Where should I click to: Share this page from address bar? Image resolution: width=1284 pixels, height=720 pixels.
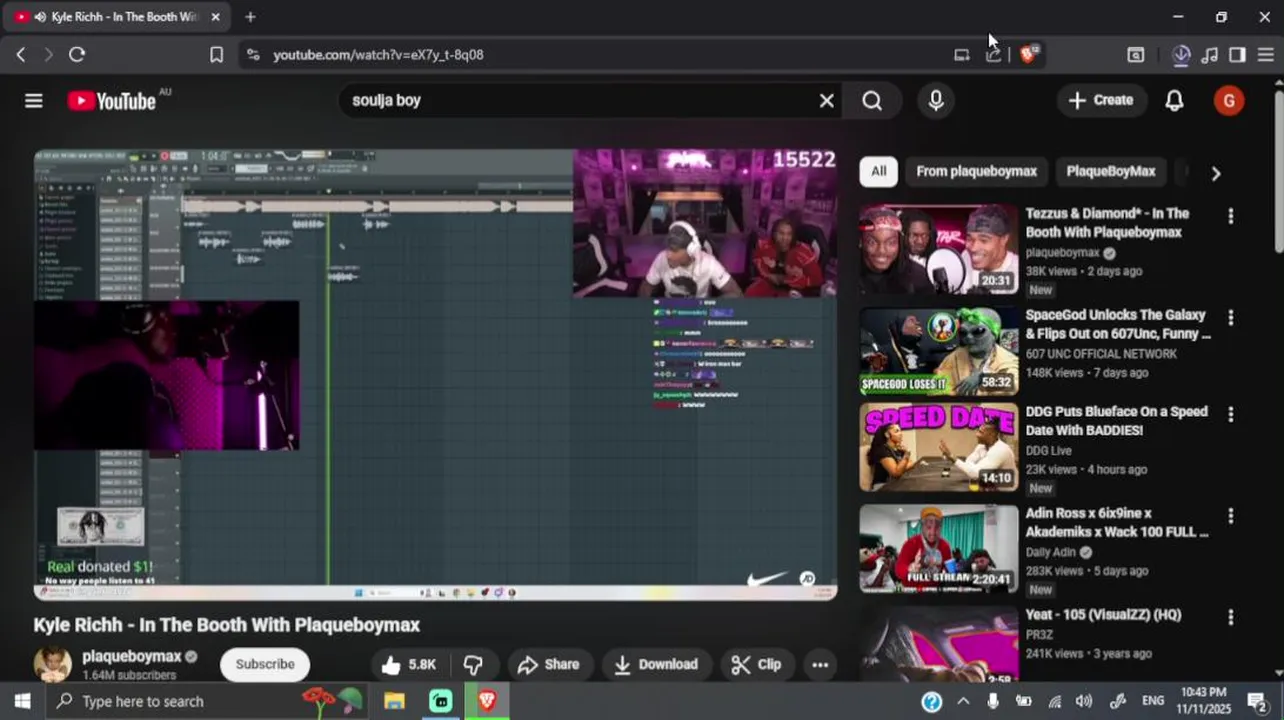tap(993, 55)
